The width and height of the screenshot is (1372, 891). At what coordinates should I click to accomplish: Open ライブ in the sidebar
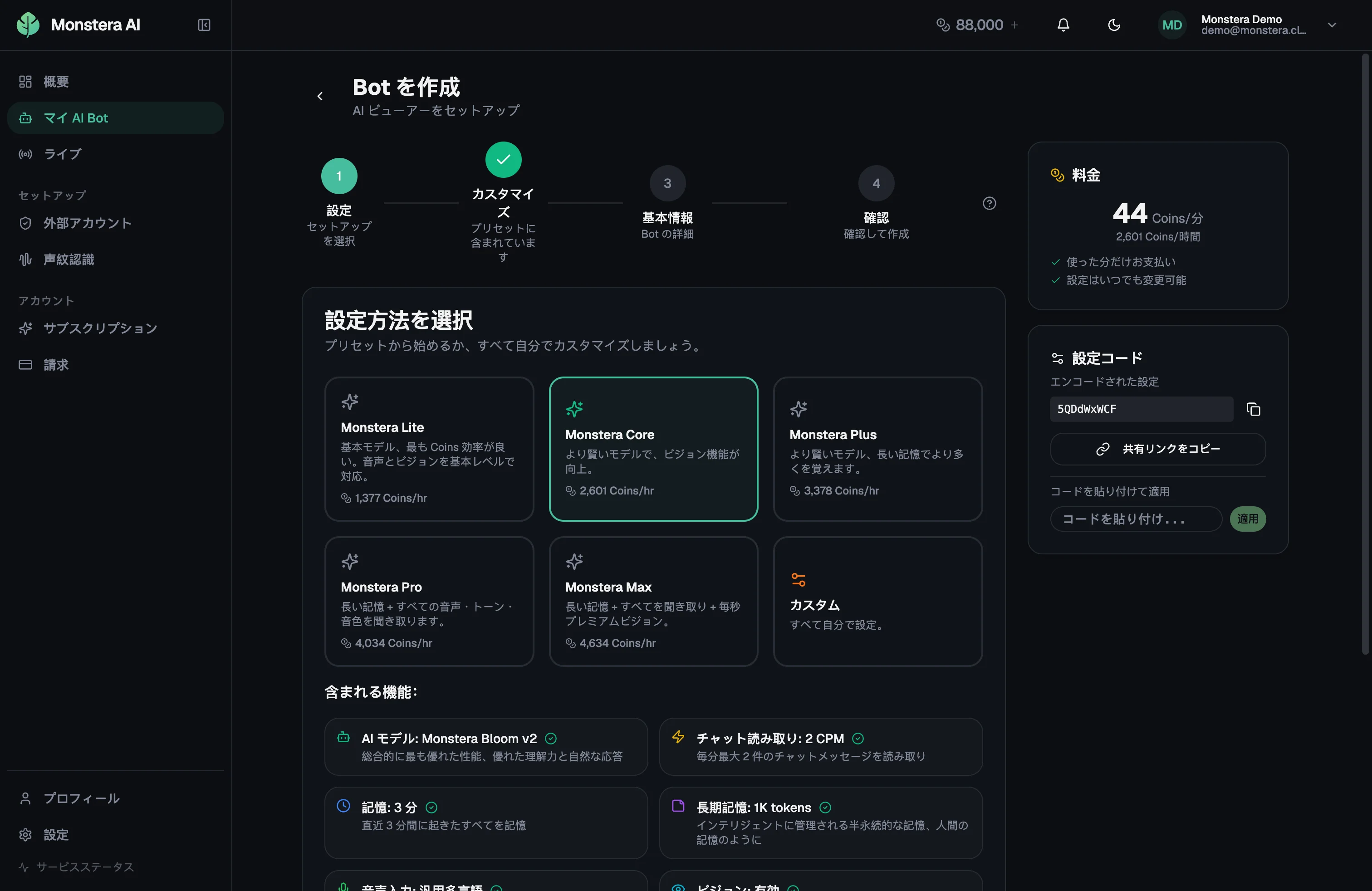coord(62,154)
